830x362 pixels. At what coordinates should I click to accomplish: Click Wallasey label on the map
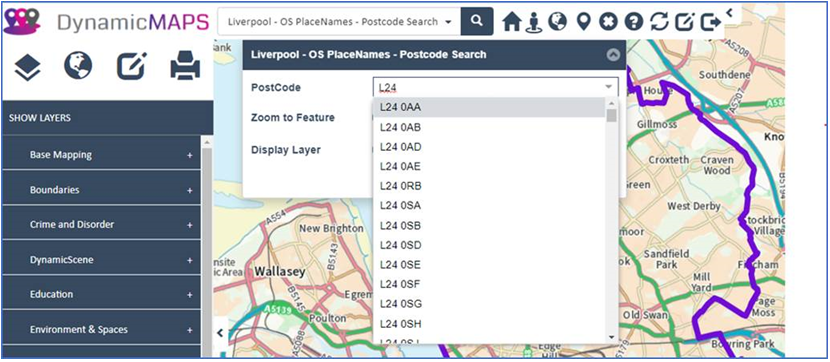coord(280,272)
